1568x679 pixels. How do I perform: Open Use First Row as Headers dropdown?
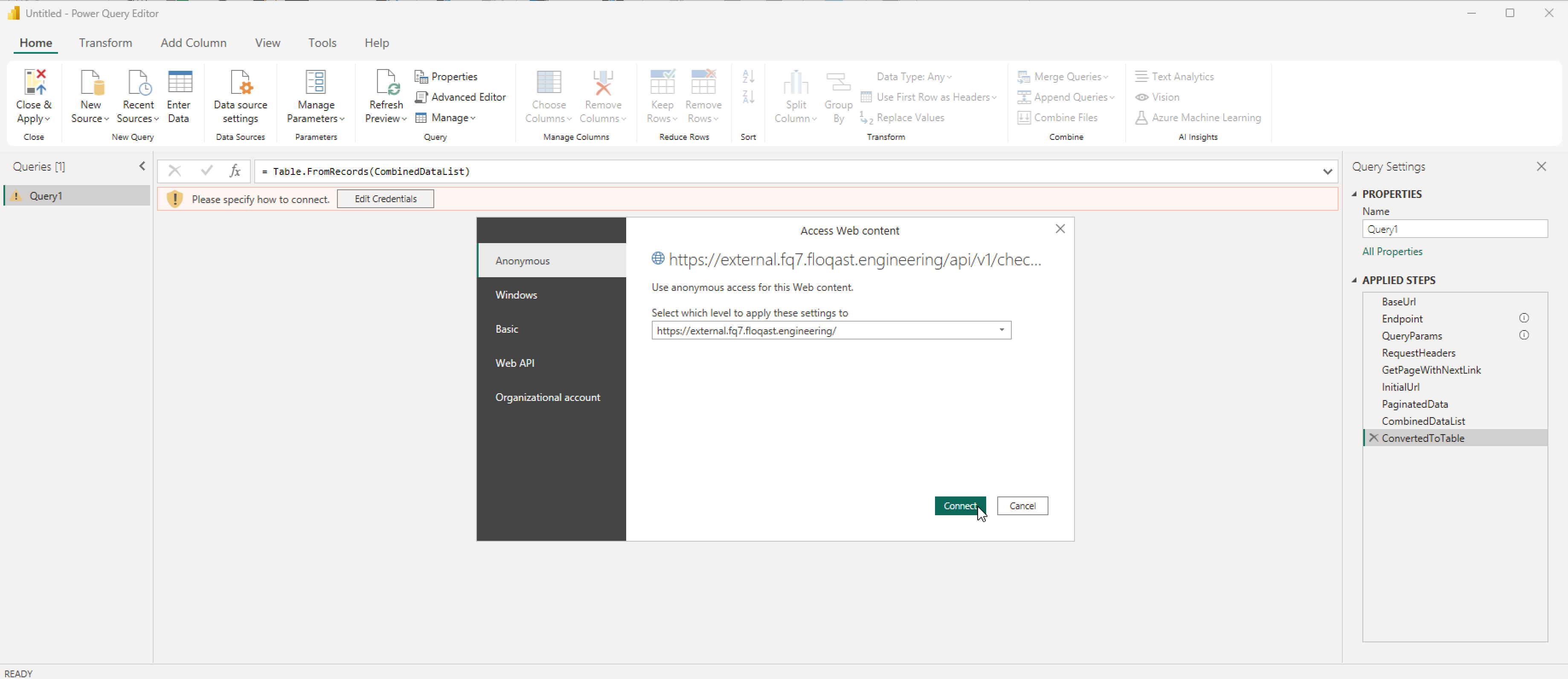click(x=929, y=97)
